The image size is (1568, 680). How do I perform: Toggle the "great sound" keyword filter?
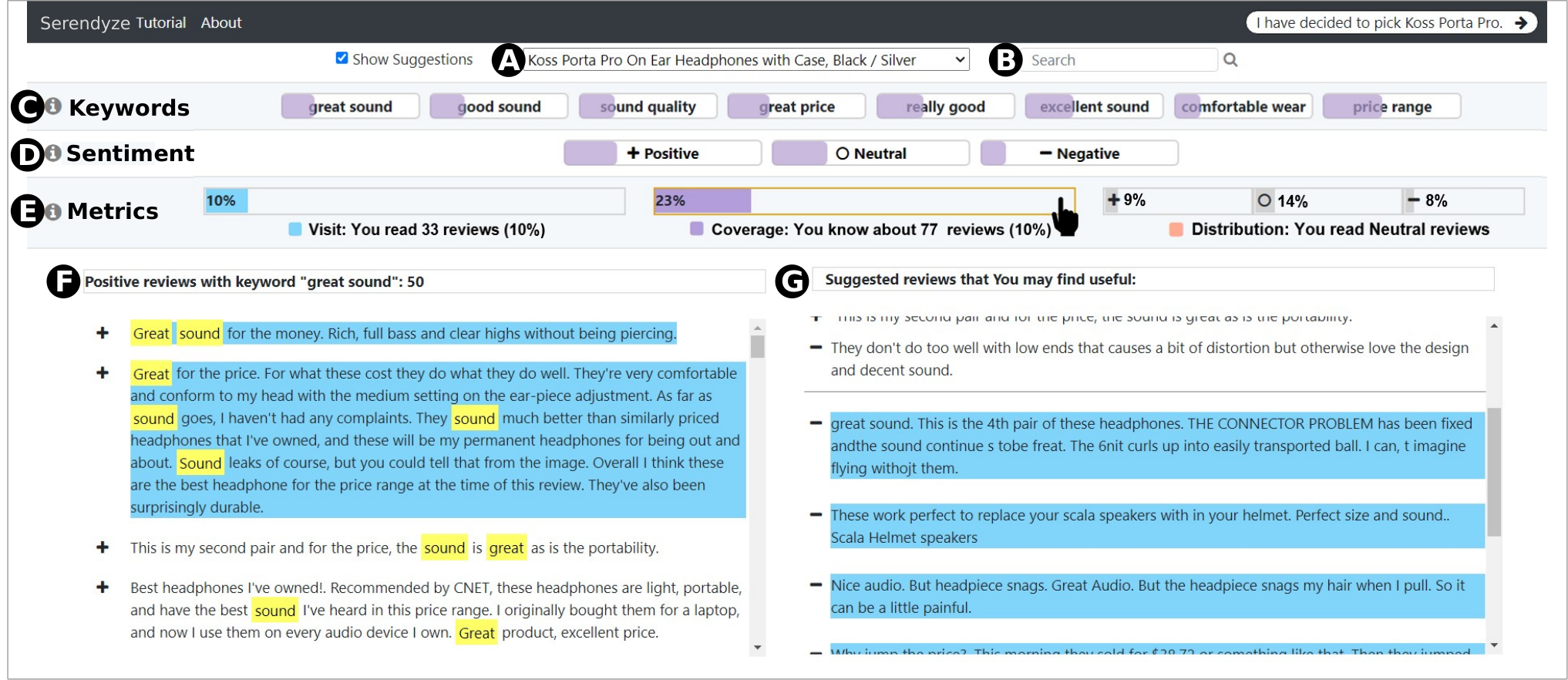tap(350, 106)
